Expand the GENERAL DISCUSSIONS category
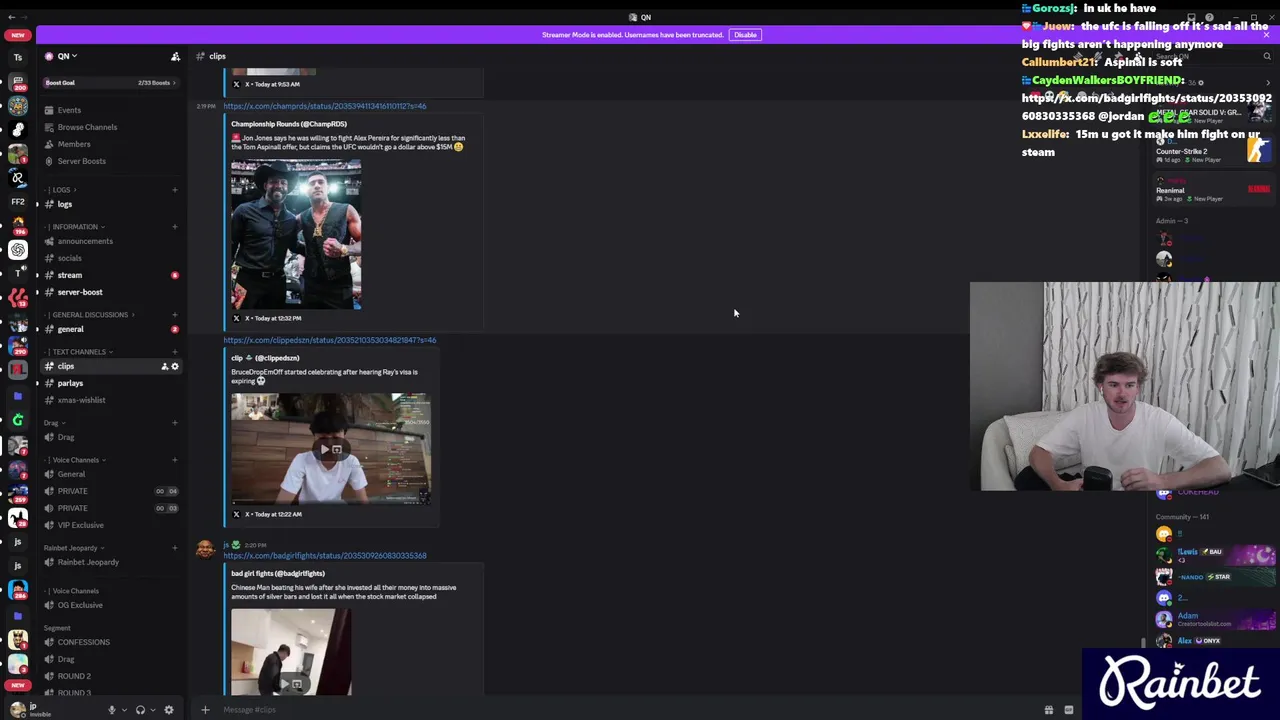 (x=90, y=315)
